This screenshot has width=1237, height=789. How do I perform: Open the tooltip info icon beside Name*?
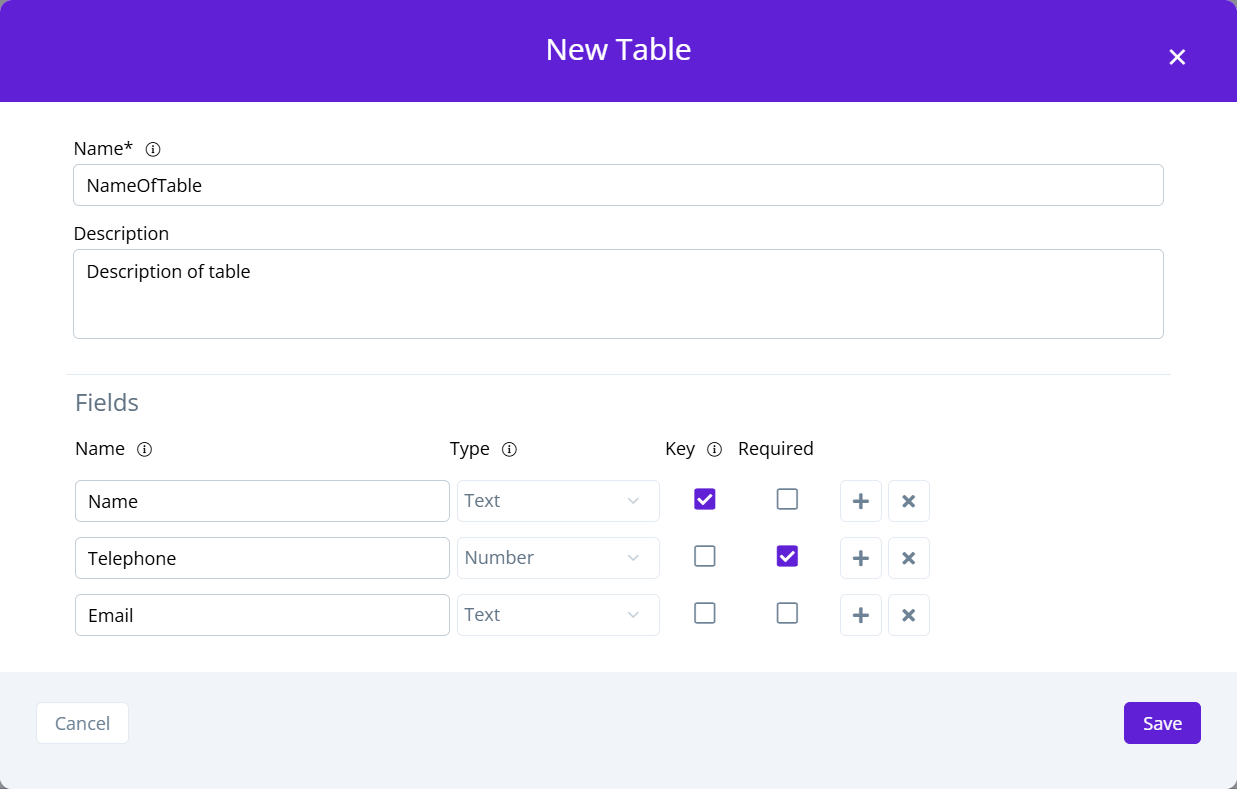[x=152, y=148]
